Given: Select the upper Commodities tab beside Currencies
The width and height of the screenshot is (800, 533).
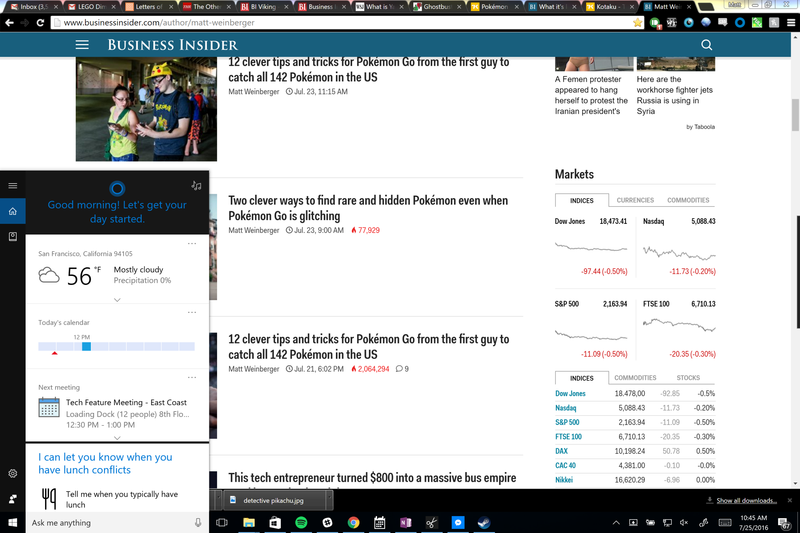Looking at the screenshot, I should (688, 200).
